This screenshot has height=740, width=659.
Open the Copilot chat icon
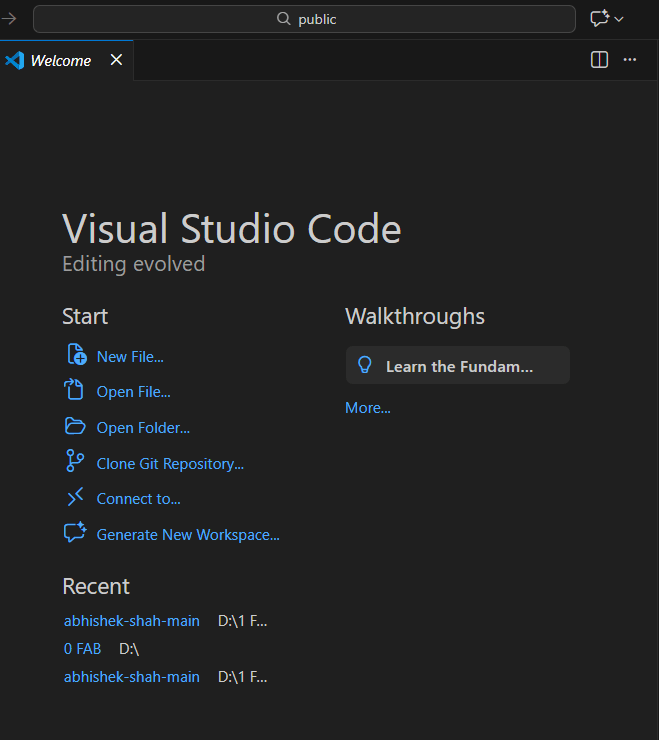click(x=600, y=19)
